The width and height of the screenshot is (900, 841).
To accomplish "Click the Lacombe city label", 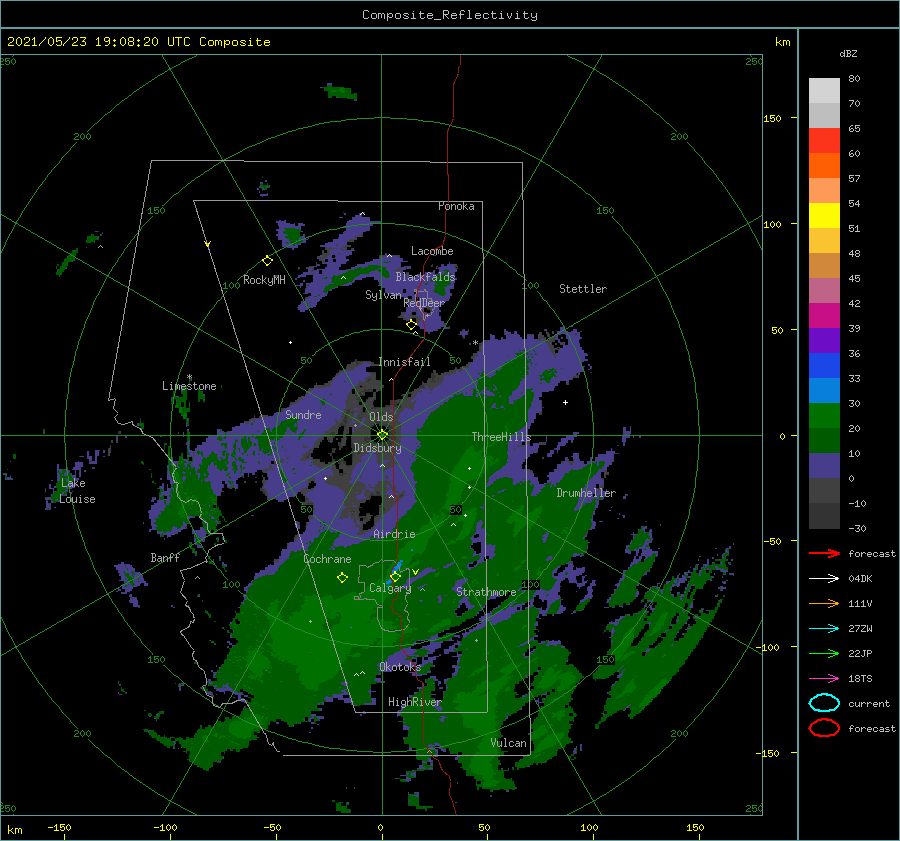I will (432, 251).
